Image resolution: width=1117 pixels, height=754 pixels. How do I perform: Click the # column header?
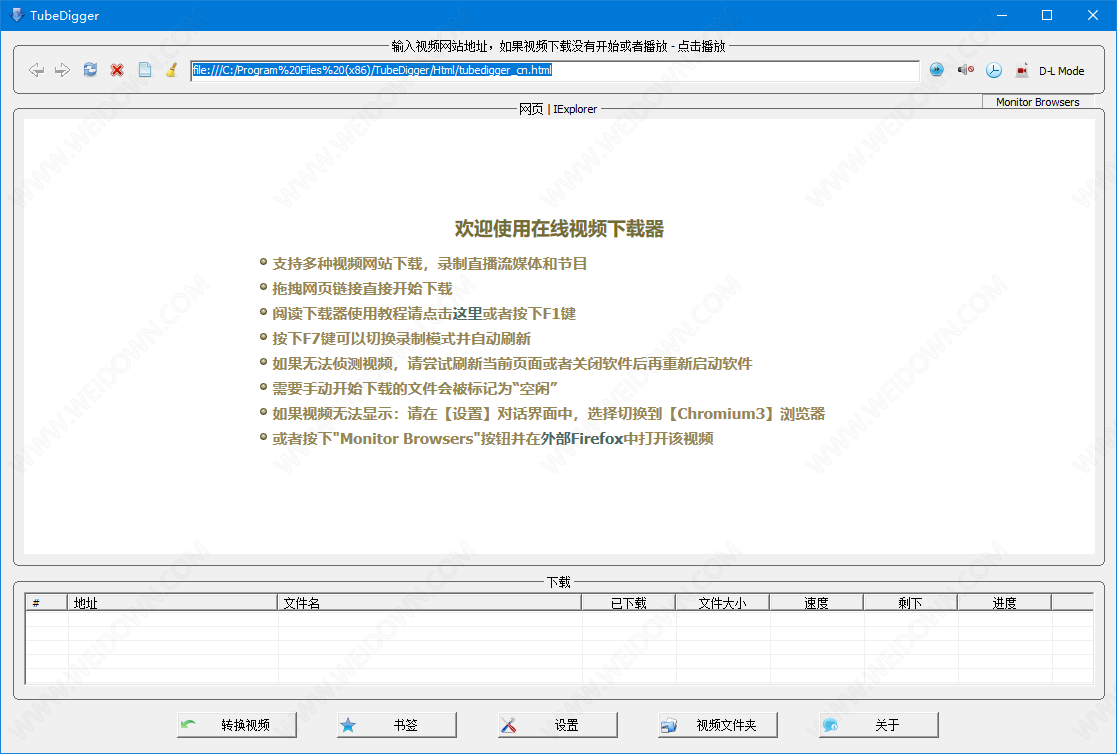coord(46,603)
